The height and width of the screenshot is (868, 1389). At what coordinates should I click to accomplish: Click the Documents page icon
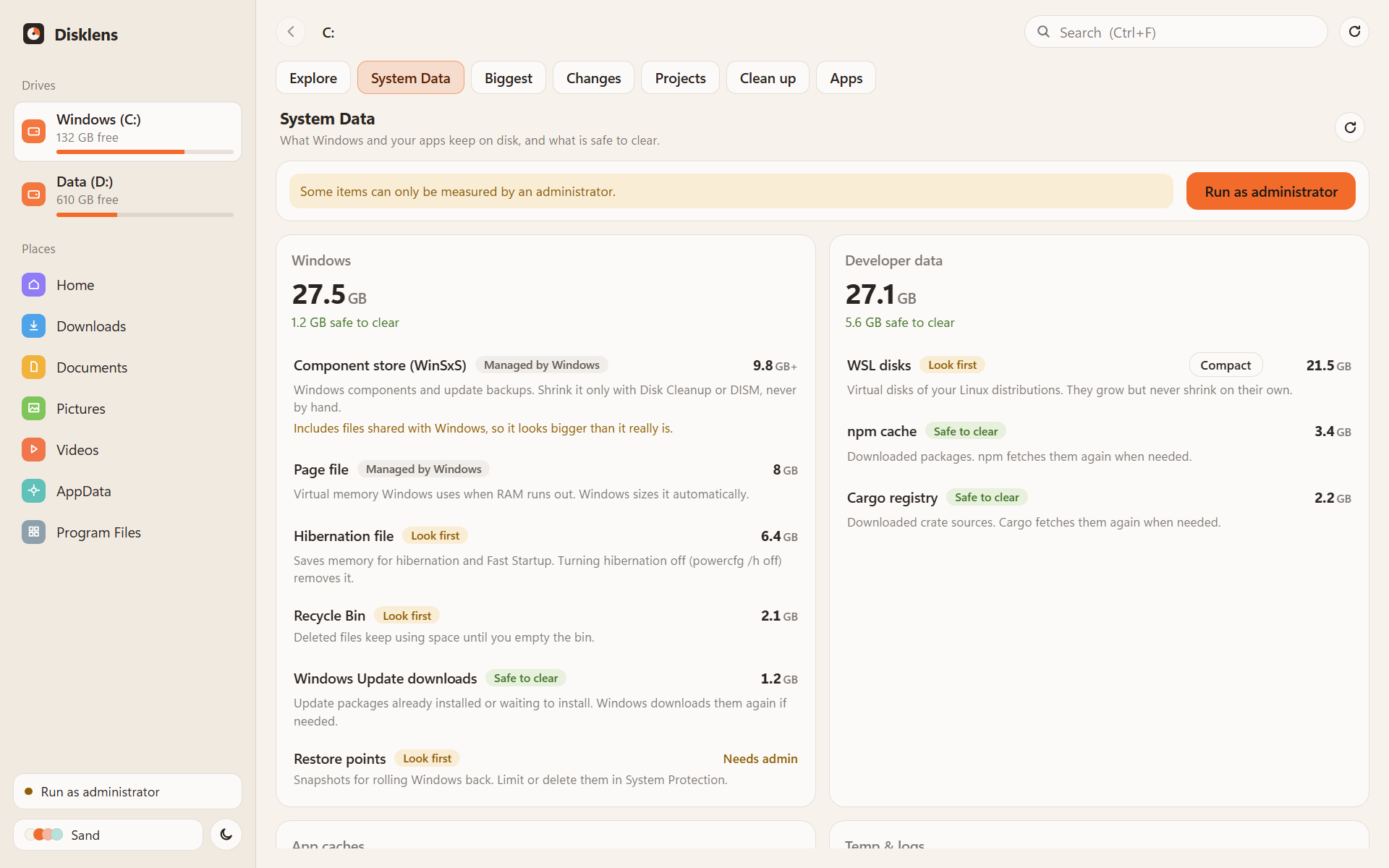(x=33, y=367)
